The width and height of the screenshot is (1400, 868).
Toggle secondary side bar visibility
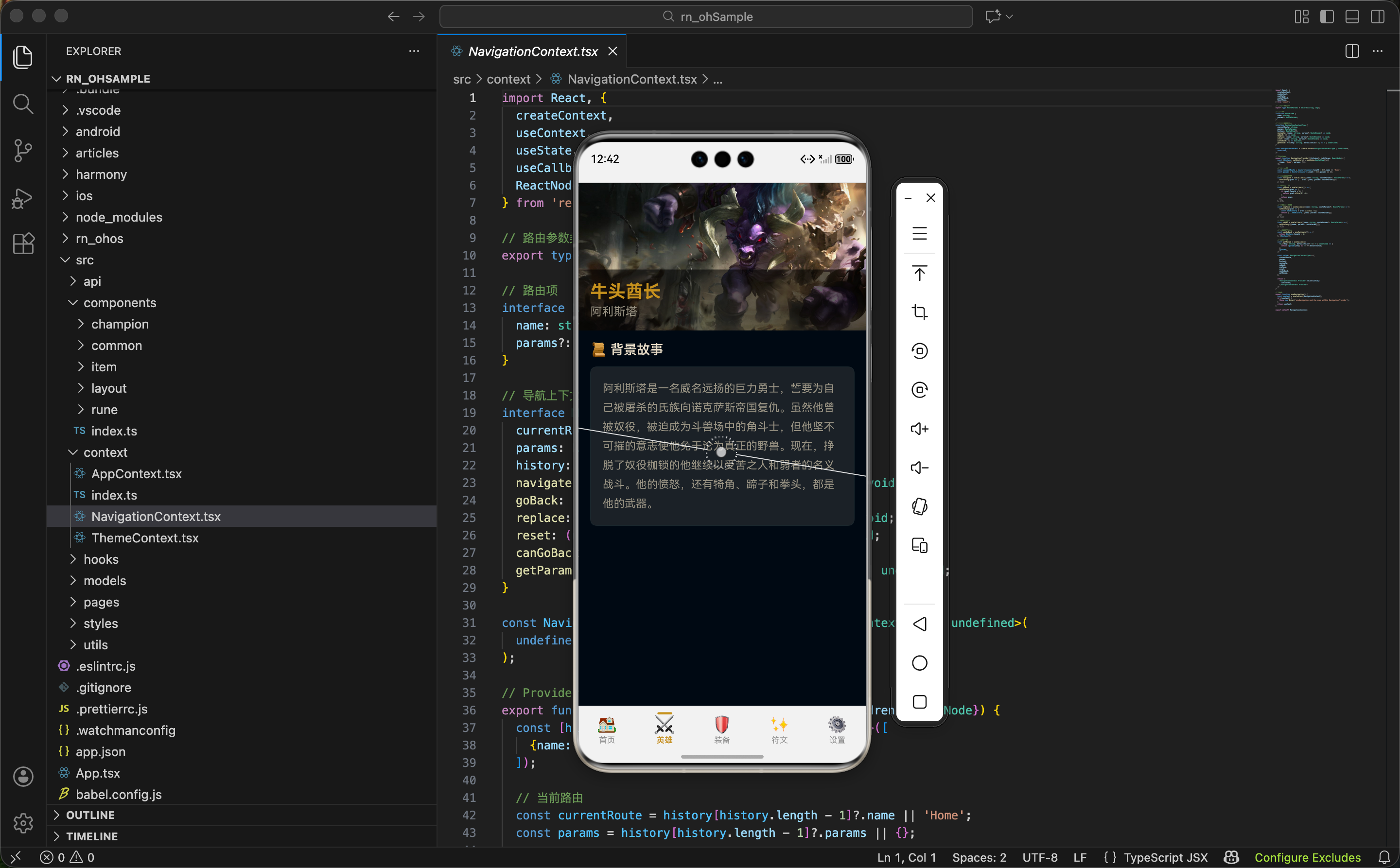1378,17
